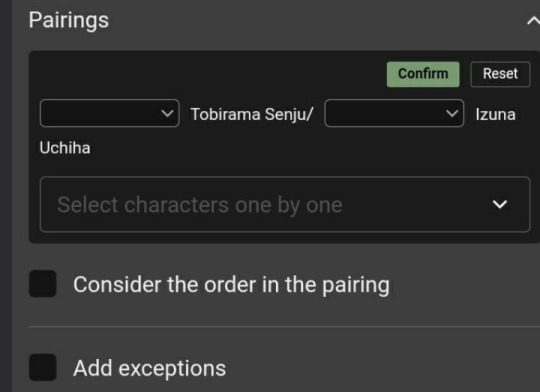Open the dropdown left of Izuna Uchiha
Screen dimensions: 540x392
[x=394, y=113]
